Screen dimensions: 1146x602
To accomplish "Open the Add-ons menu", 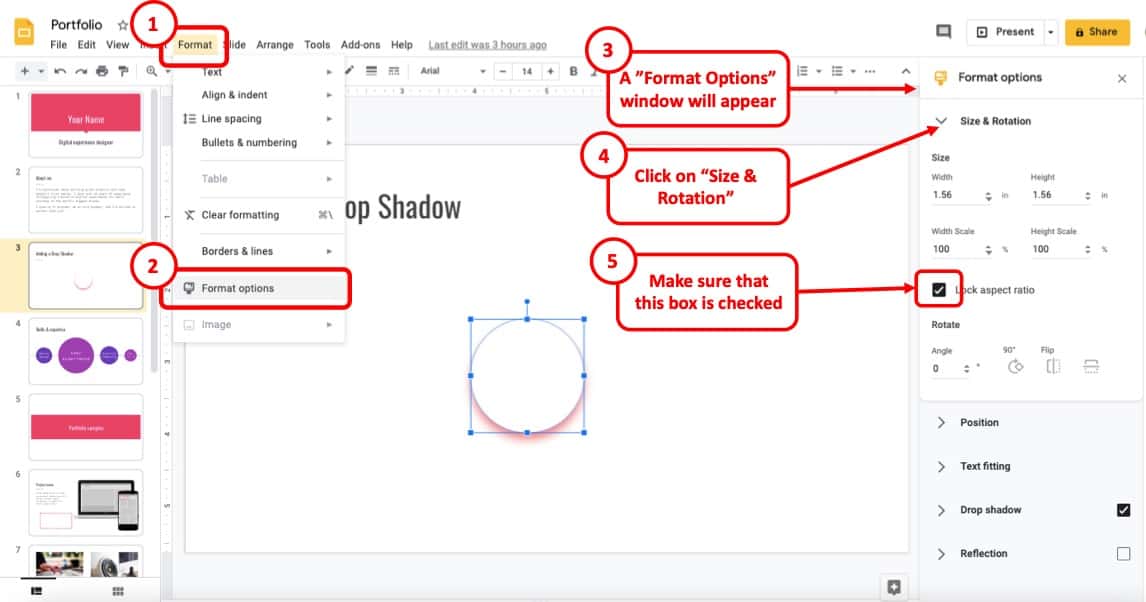I will coord(360,45).
